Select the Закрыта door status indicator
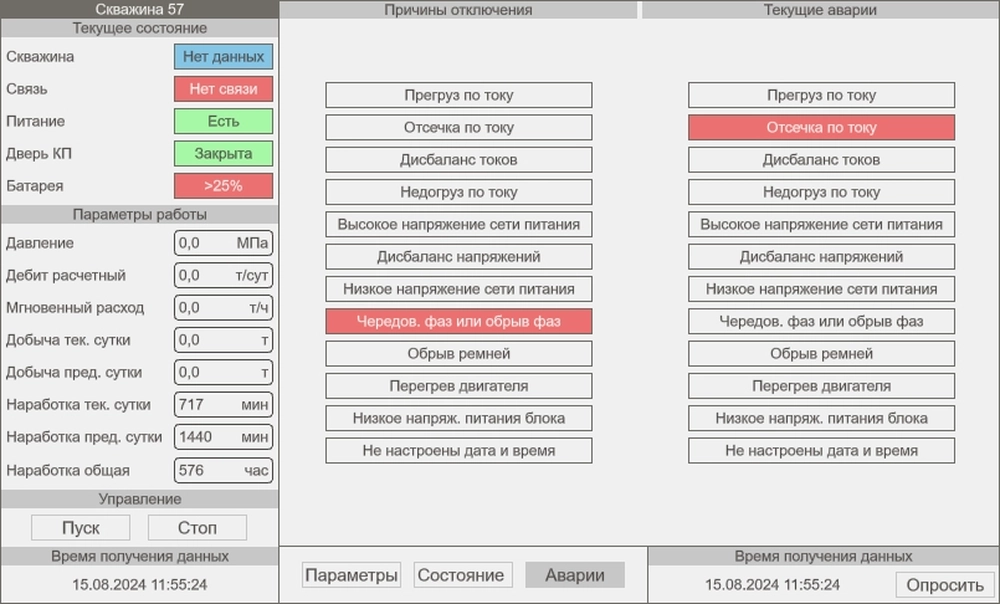1000x604 pixels. 223,154
